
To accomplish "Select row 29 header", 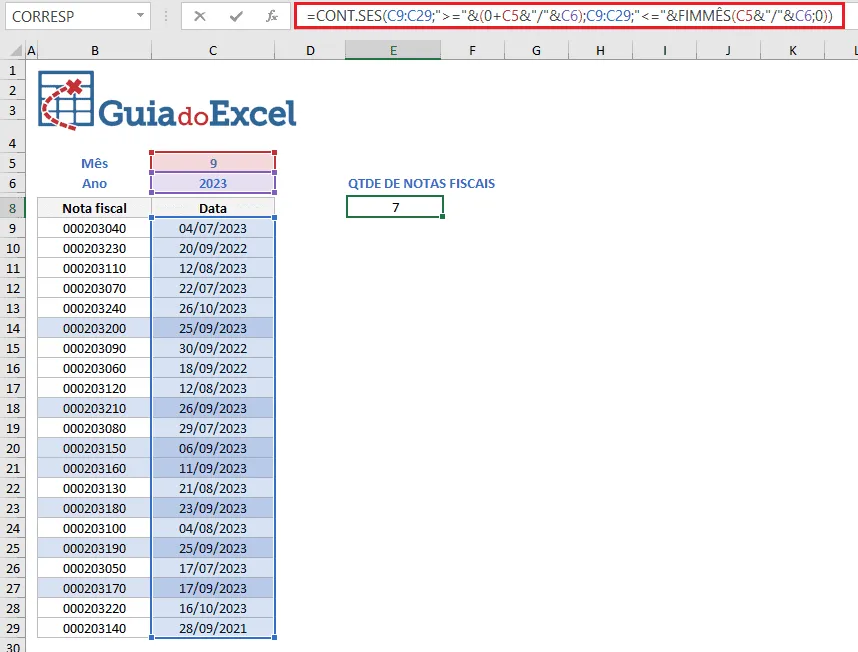I will (x=13, y=628).
